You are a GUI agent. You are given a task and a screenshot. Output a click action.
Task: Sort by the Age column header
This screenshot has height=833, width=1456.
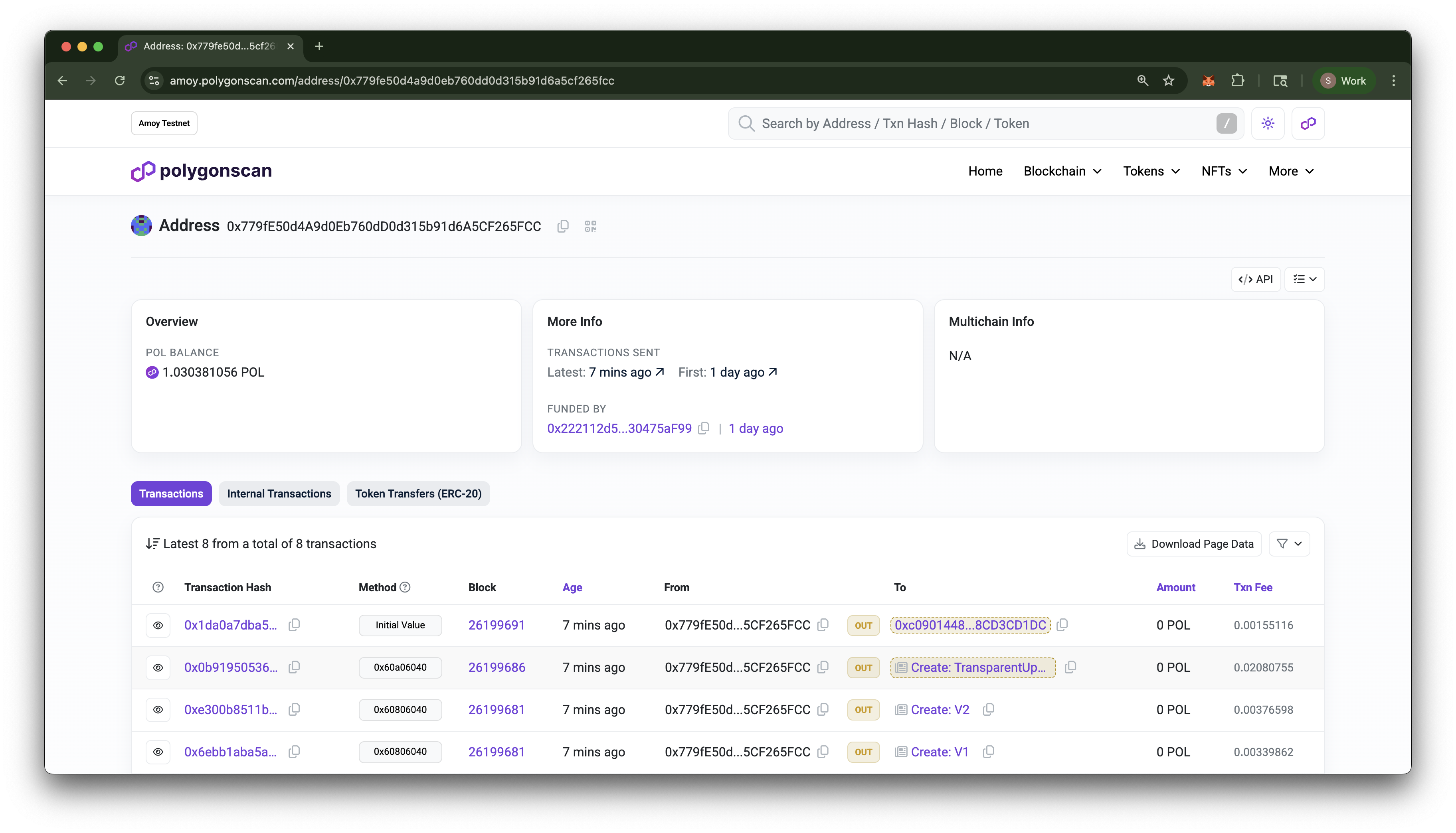[572, 587]
